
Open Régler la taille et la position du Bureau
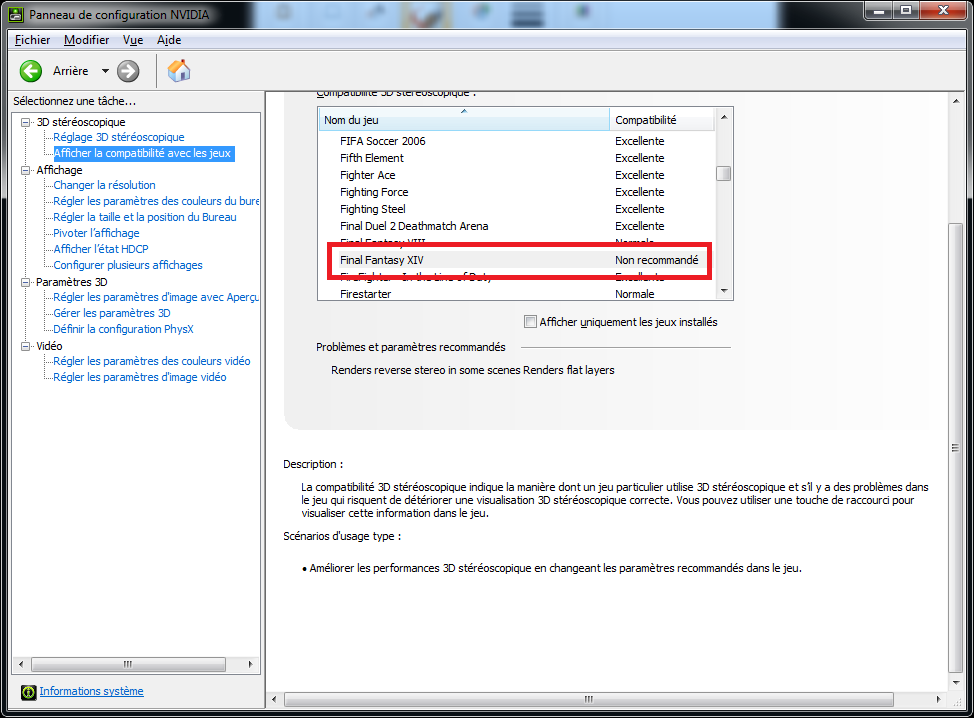tap(145, 217)
